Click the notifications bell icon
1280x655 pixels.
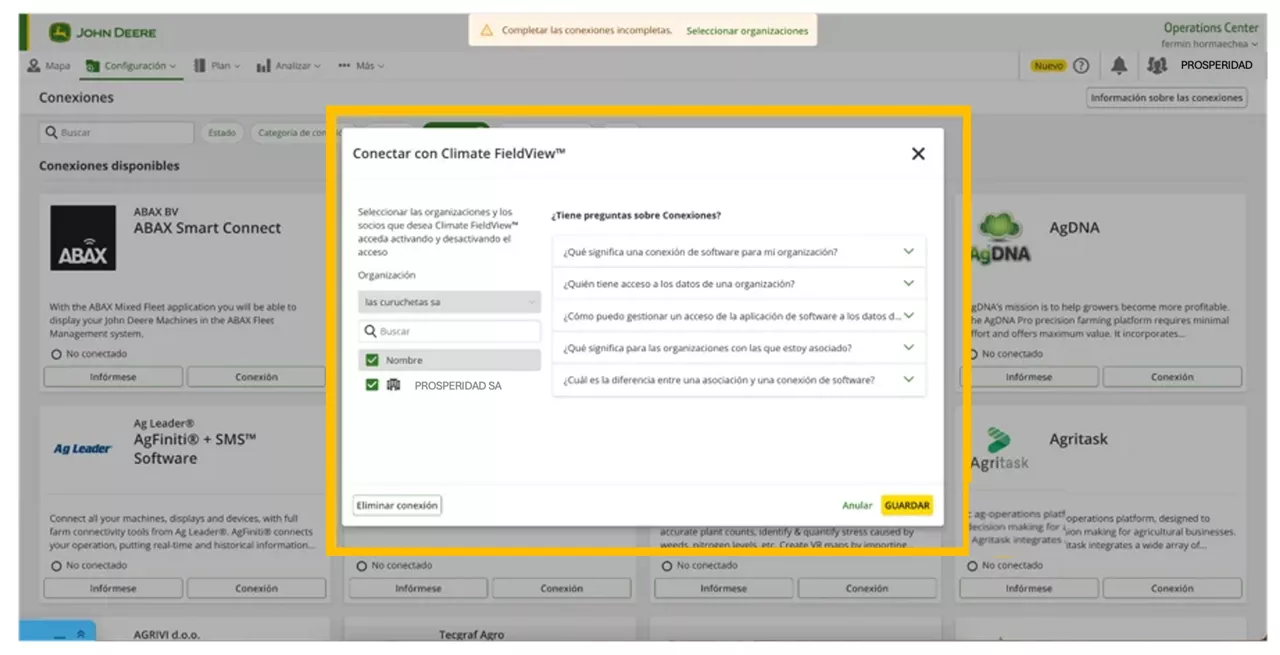[x=1119, y=66]
